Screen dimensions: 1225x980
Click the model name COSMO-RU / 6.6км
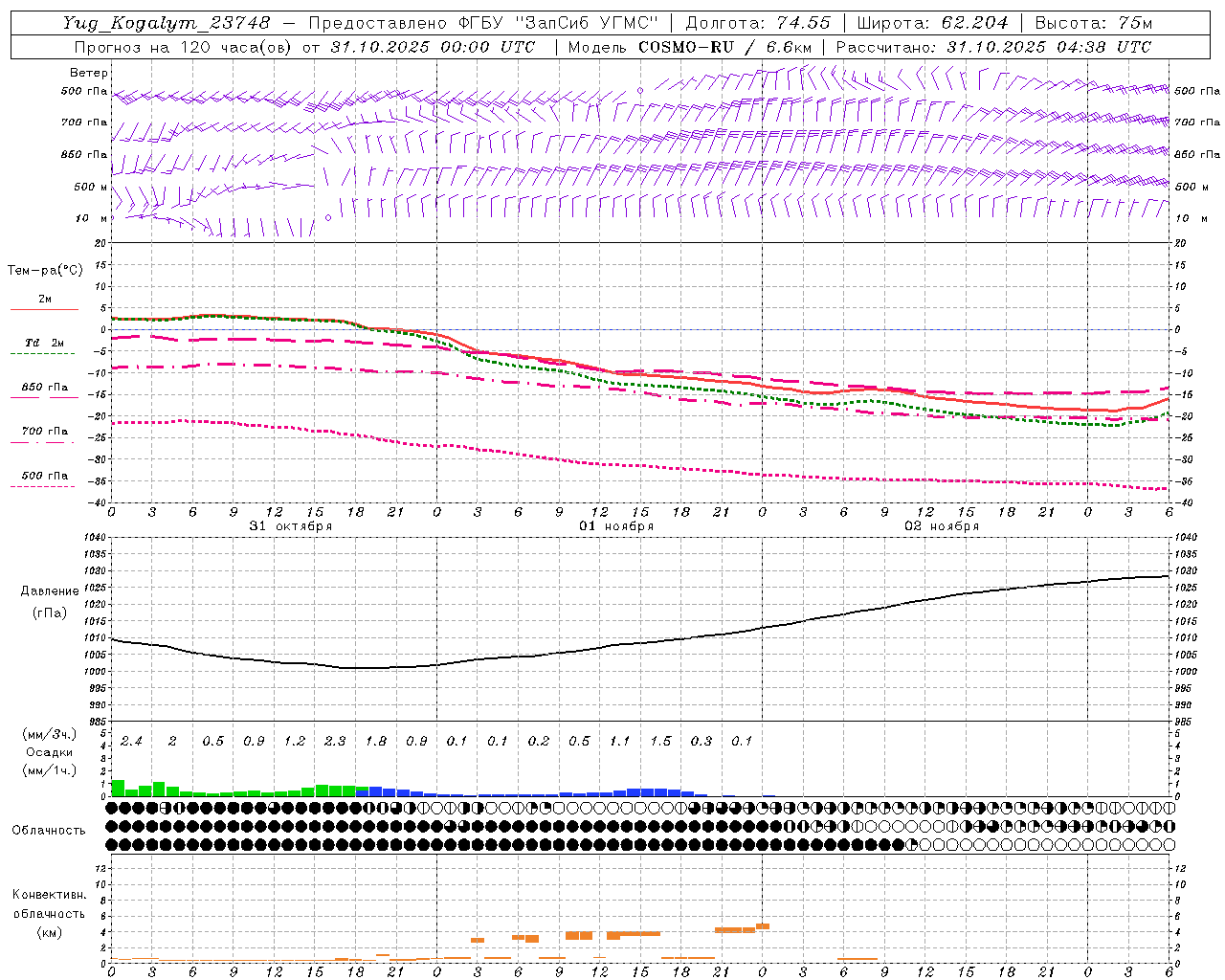(x=724, y=47)
